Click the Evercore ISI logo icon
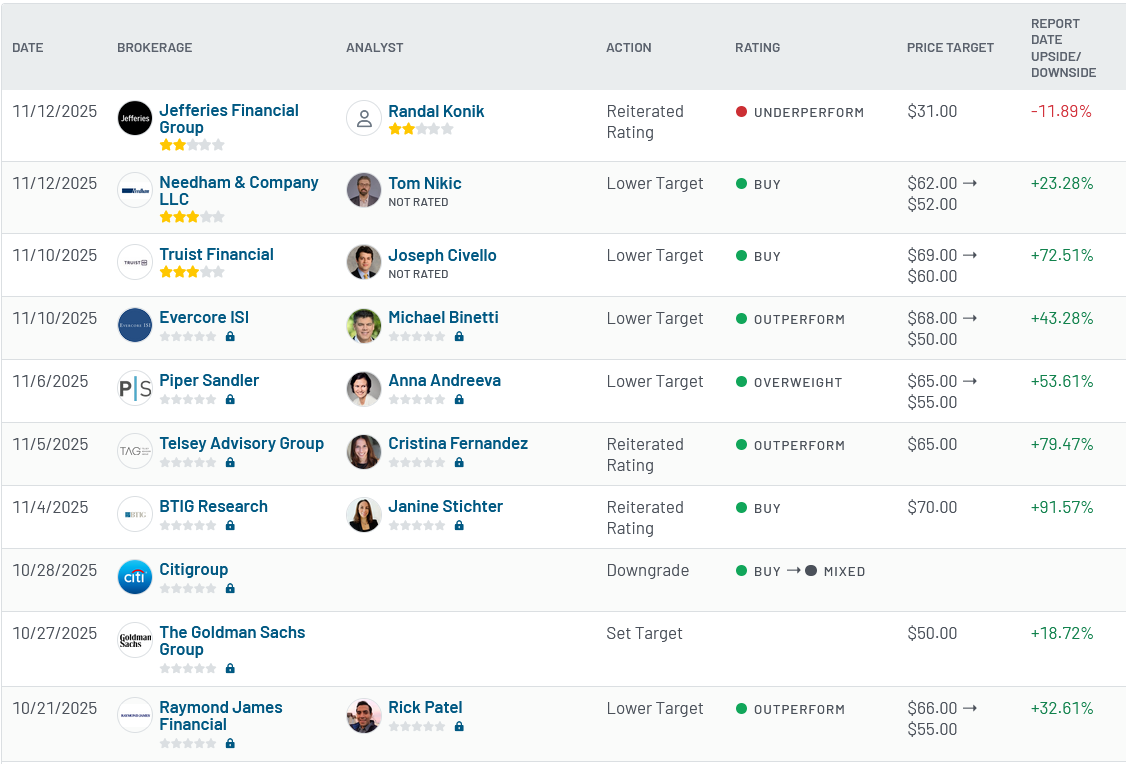The width and height of the screenshot is (1126, 764). [x=135, y=325]
